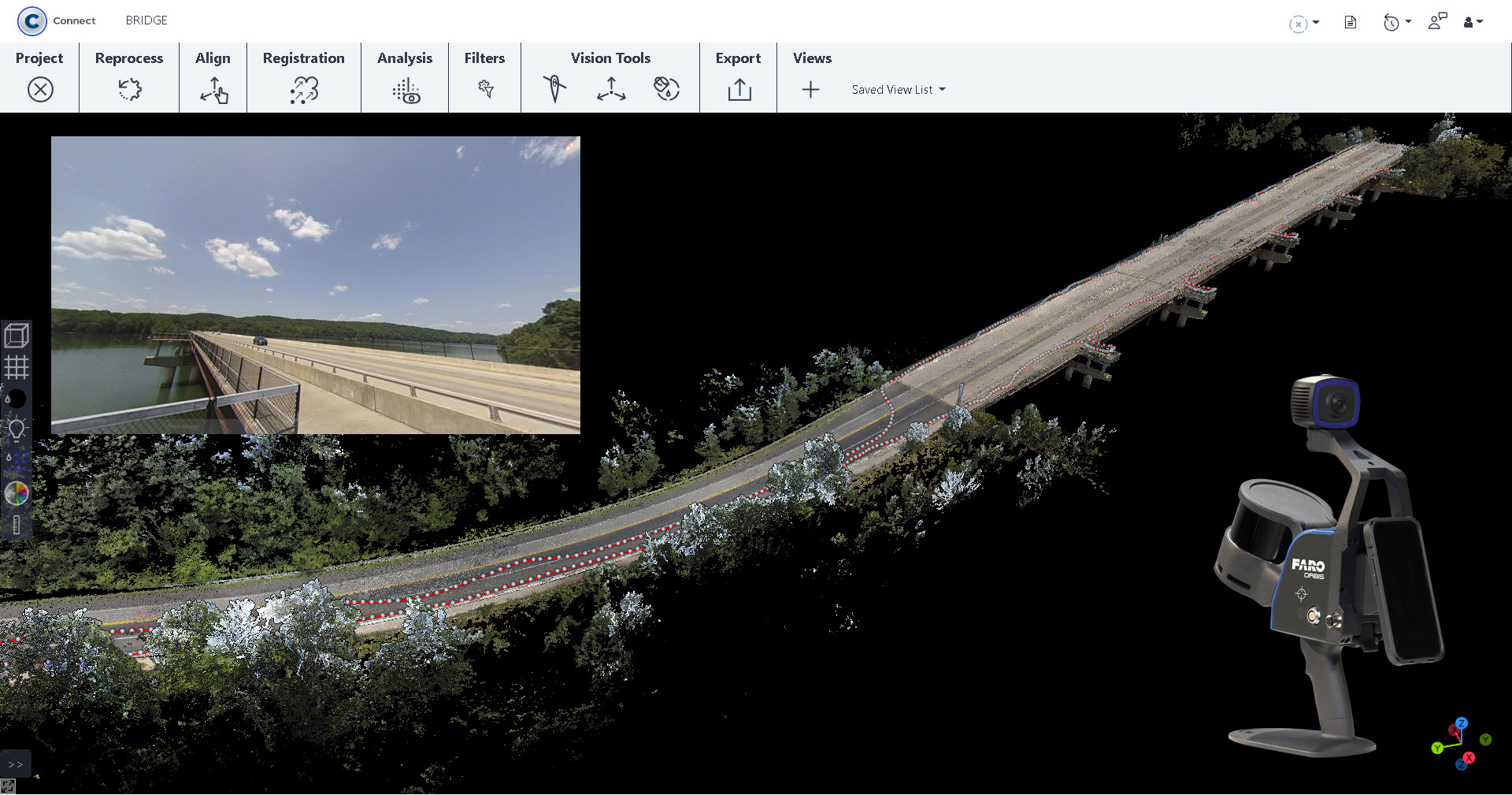The image size is (1512, 795).
Task: Click the dashed circle cancel process icon
Action: pyautogui.click(x=1299, y=24)
